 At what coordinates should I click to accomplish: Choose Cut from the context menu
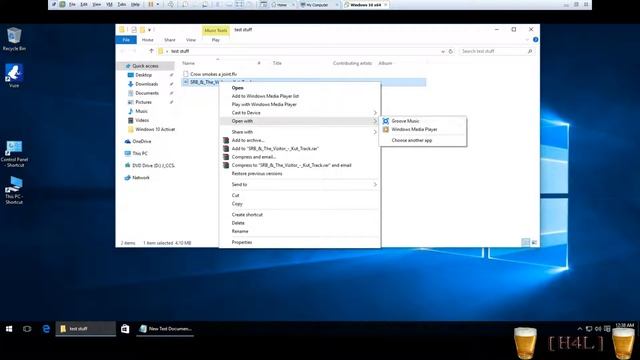coord(236,195)
